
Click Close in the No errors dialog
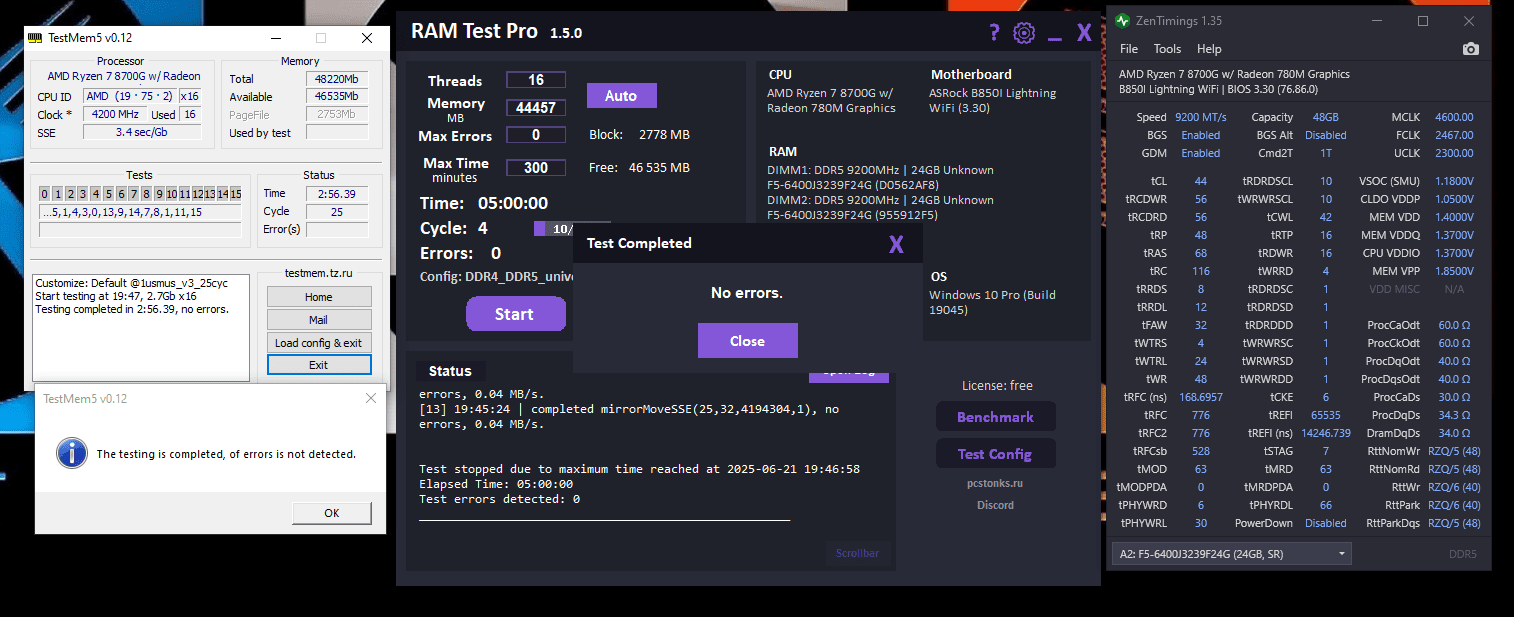pyautogui.click(x=747, y=341)
